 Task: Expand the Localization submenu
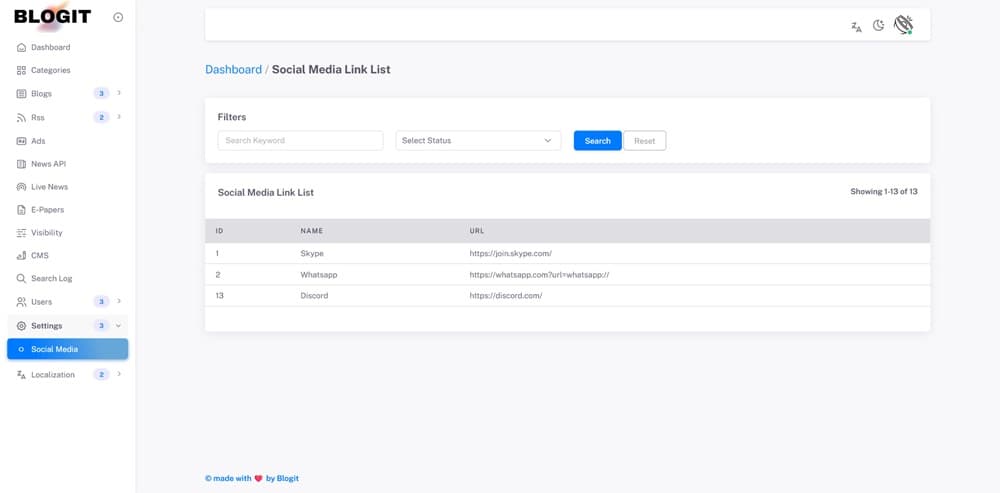click(68, 374)
